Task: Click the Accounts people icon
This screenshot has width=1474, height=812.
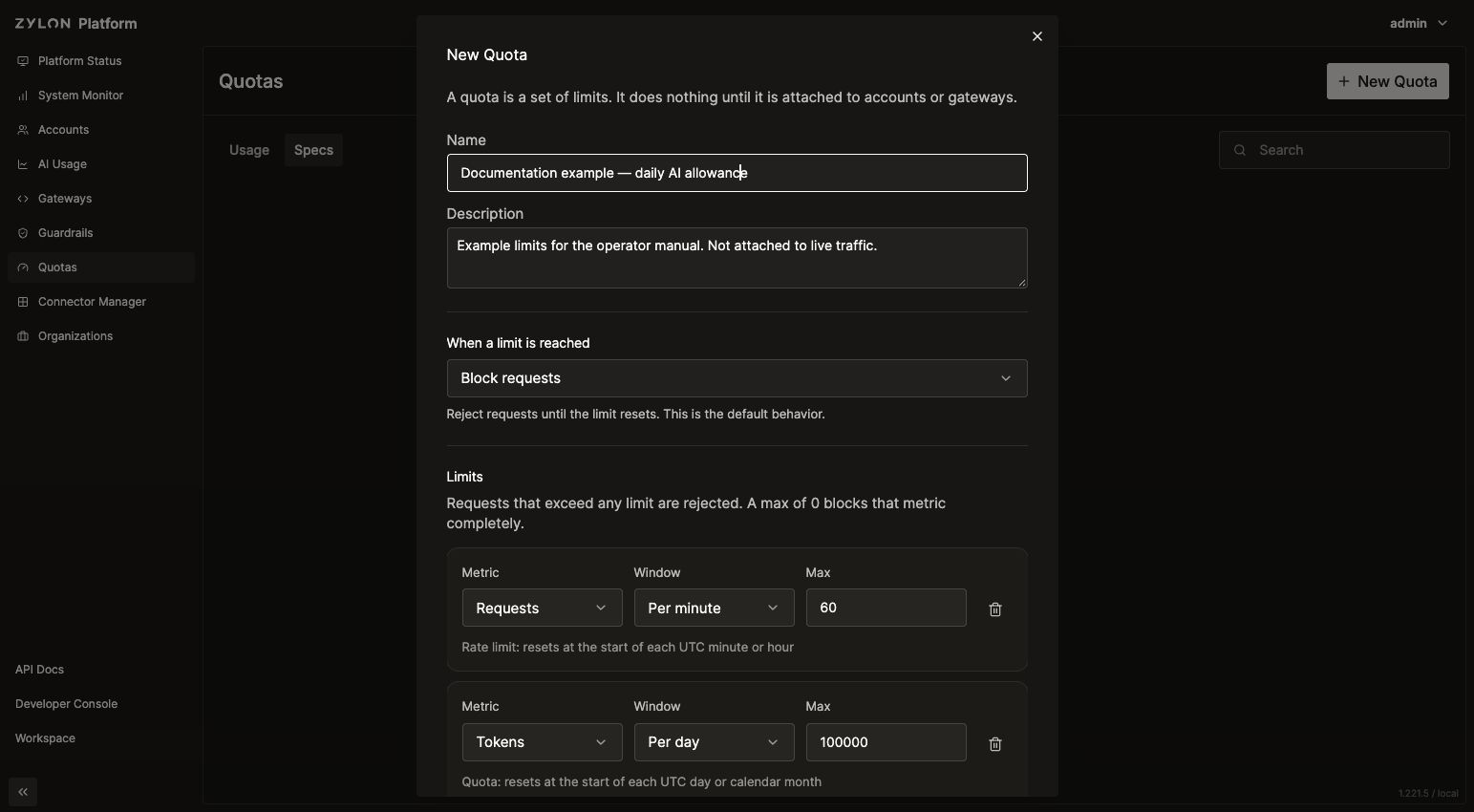Action: click(x=23, y=130)
